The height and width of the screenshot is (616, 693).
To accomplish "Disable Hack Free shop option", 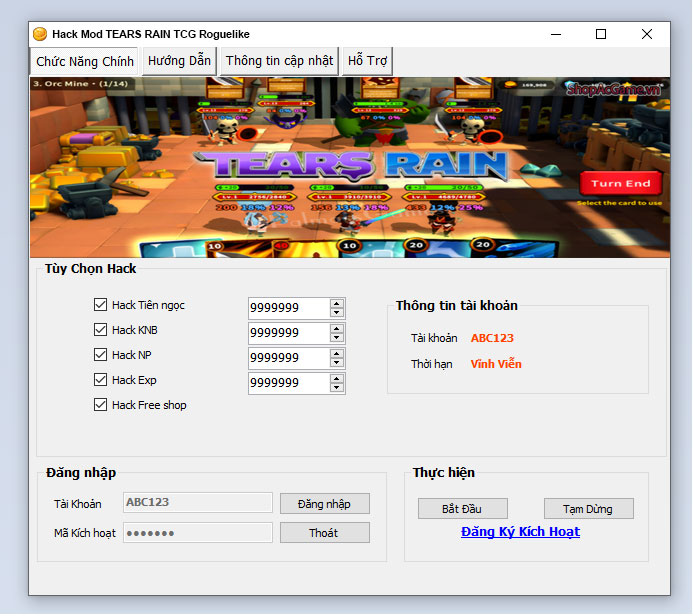I will pos(100,405).
